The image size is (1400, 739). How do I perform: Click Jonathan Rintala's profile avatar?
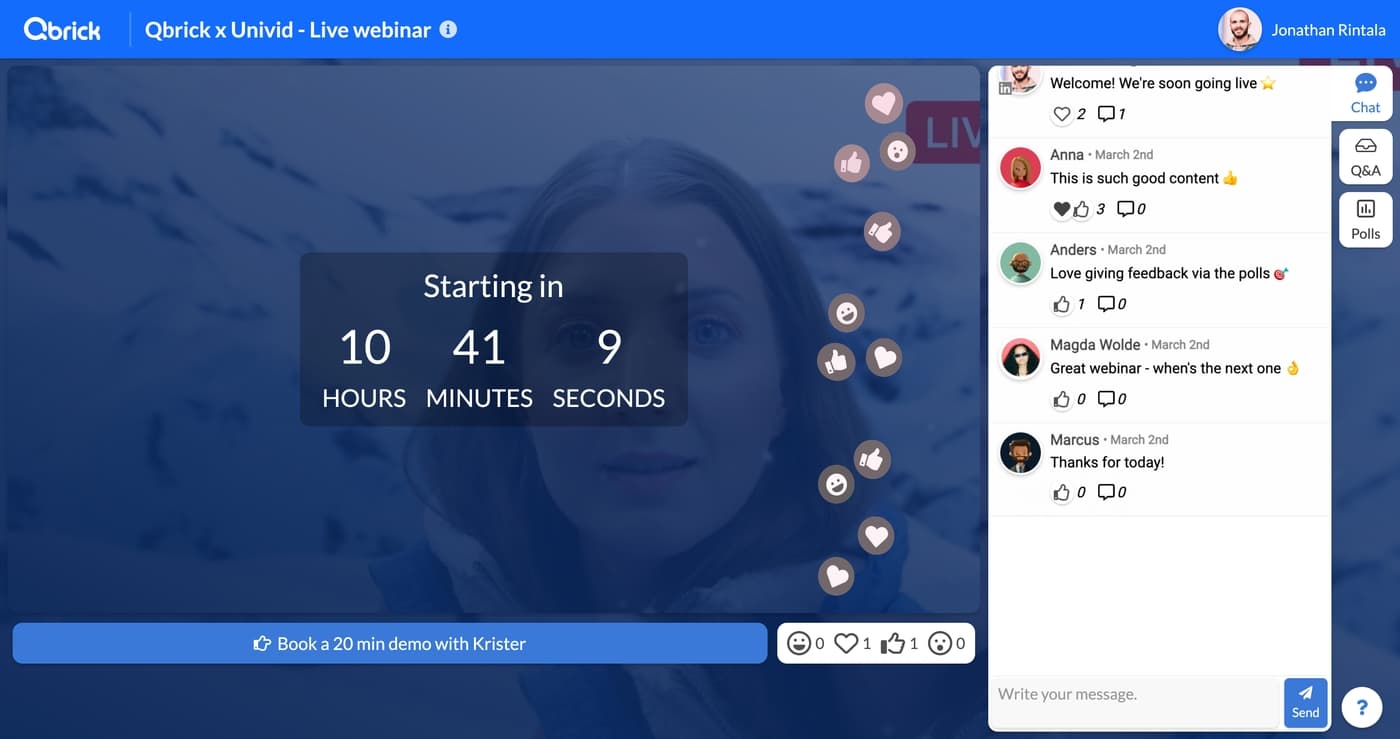click(1239, 29)
